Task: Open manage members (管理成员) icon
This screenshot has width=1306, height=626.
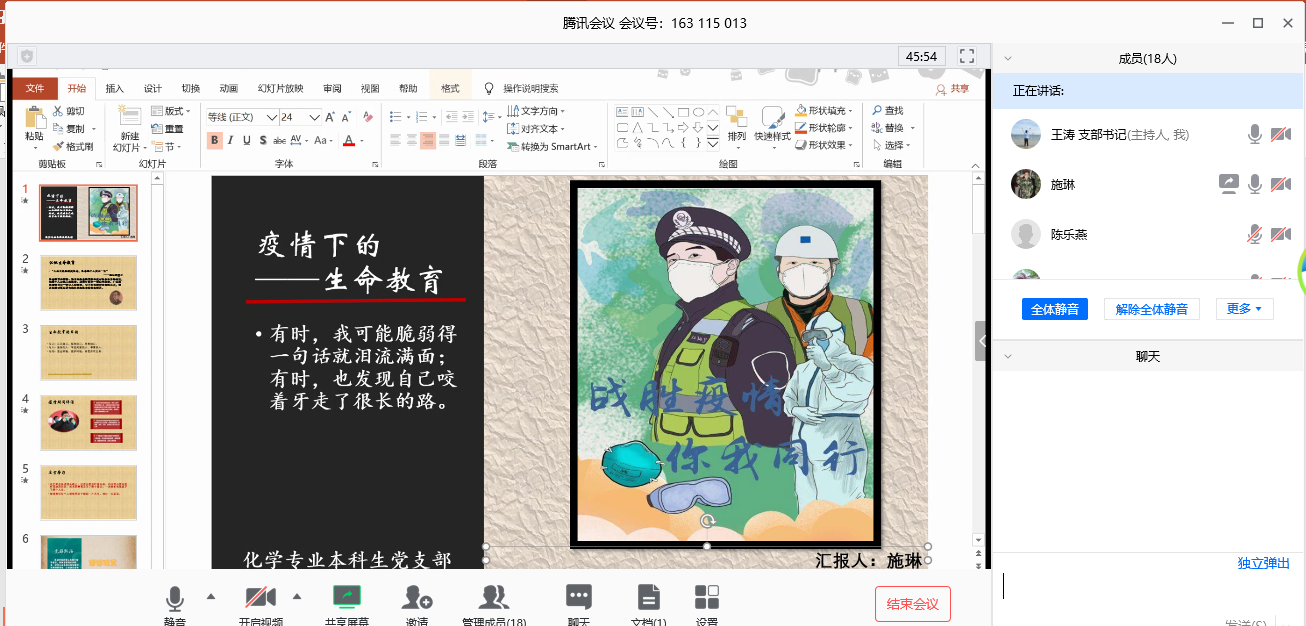Action: tap(494, 598)
